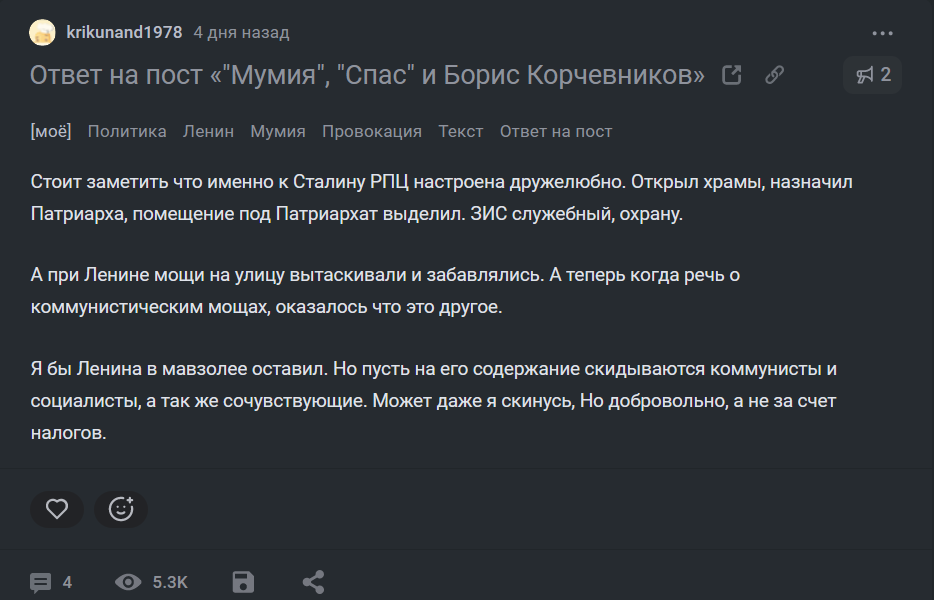The width and height of the screenshot is (934, 600).
Task: Like the post with heart button
Action: pyautogui.click(x=57, y=509)
